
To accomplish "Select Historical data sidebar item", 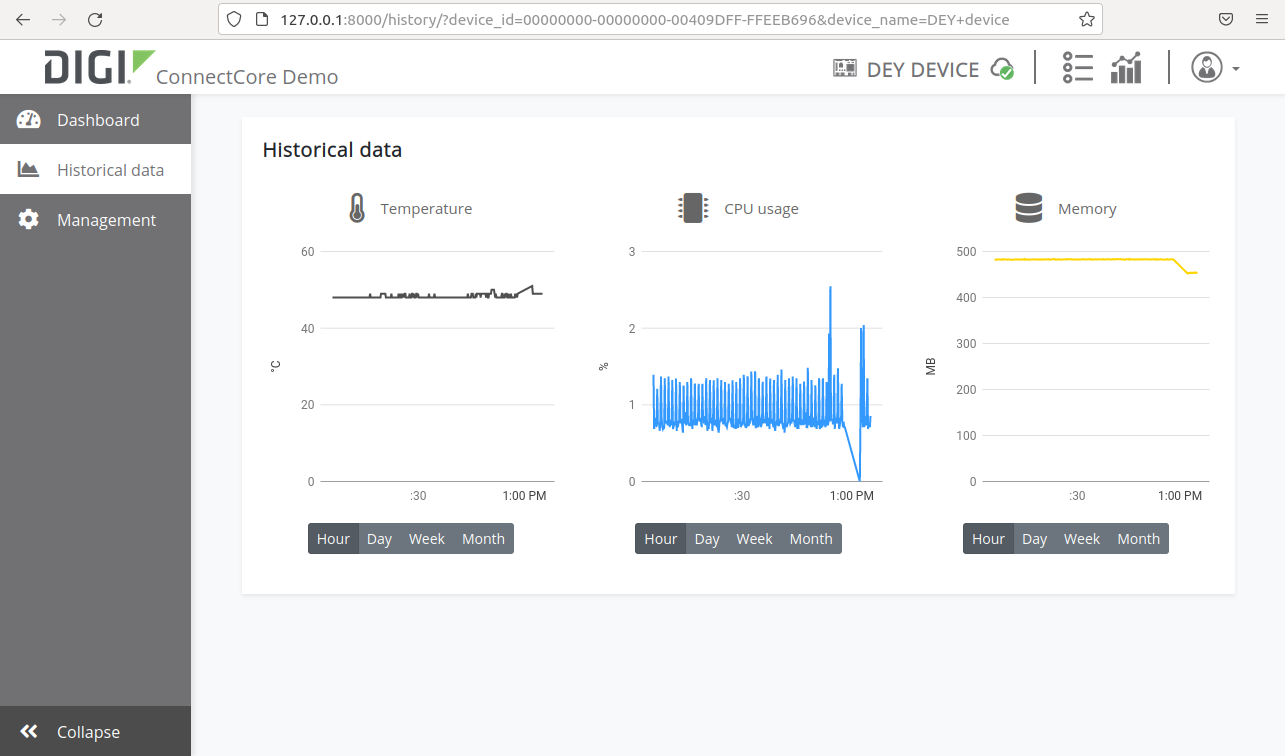I will coord(95,170).
